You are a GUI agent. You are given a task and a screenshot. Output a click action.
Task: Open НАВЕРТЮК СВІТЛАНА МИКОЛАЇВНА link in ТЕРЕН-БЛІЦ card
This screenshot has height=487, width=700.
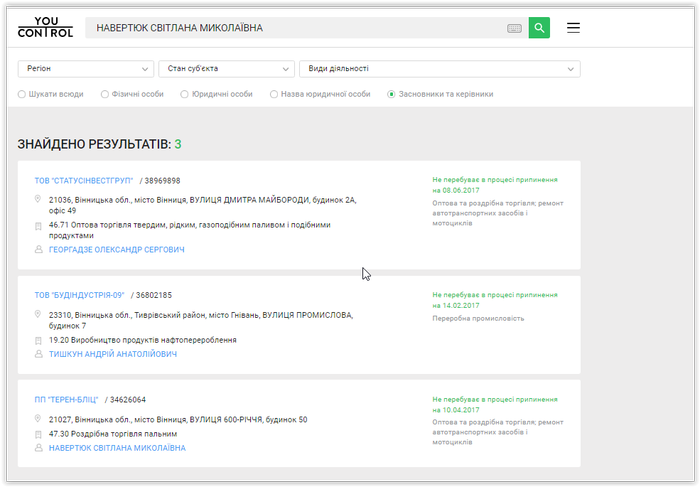coord(117,448)
